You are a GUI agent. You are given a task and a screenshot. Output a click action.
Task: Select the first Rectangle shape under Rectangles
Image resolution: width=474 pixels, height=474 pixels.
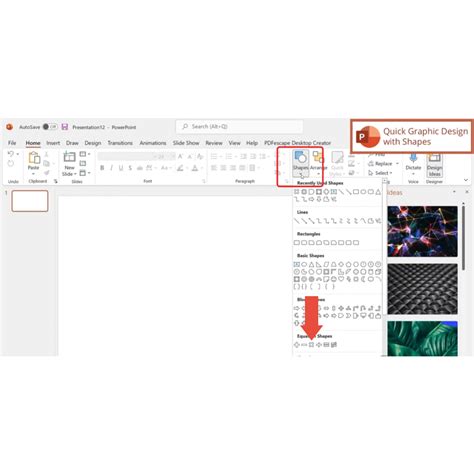(297, 243)
